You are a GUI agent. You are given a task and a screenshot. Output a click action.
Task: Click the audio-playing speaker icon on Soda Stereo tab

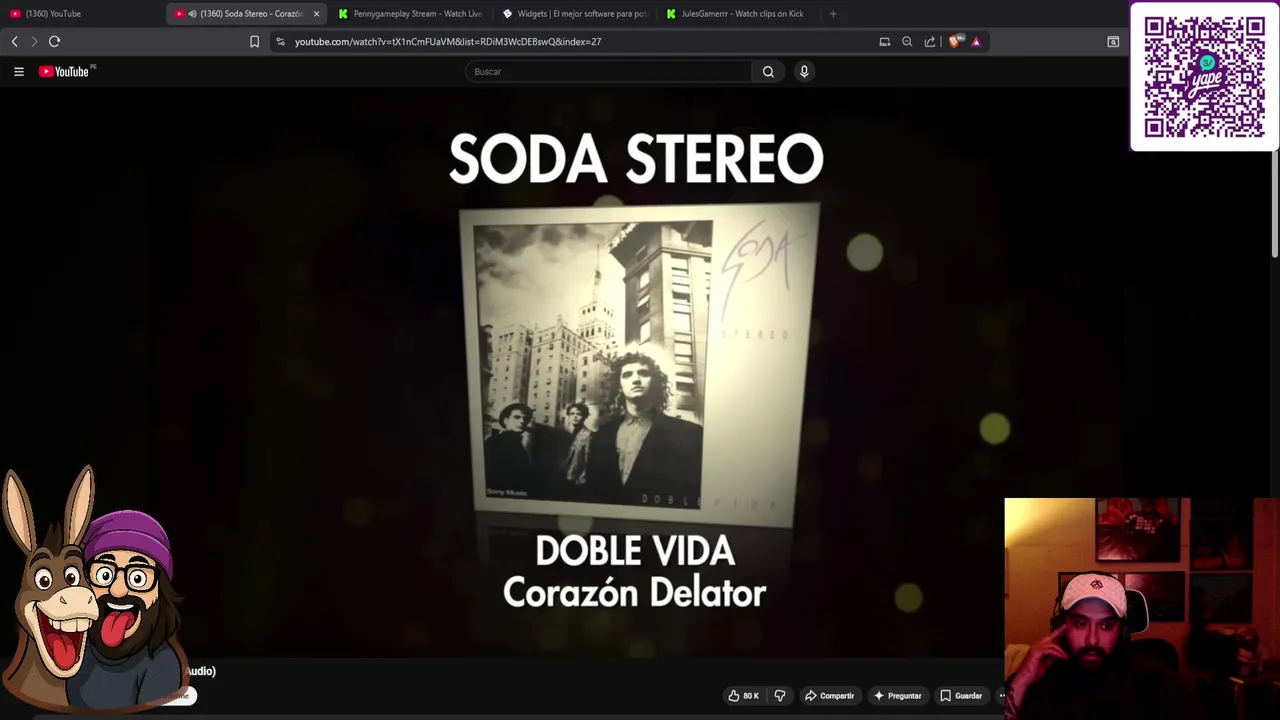[x=192, y=14]
